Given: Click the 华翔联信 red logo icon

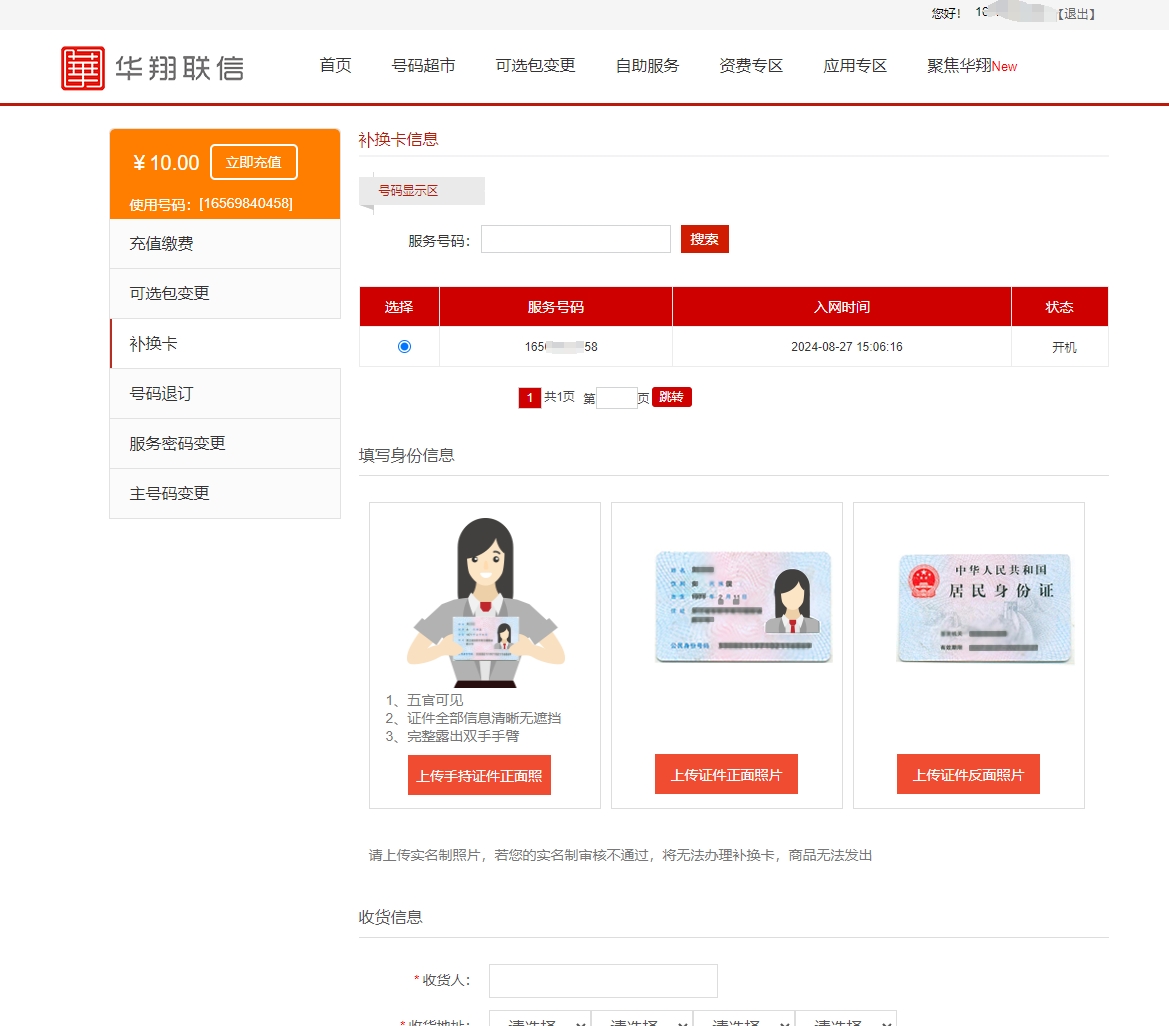Looking at the screenshot, I should coord(83,68).
